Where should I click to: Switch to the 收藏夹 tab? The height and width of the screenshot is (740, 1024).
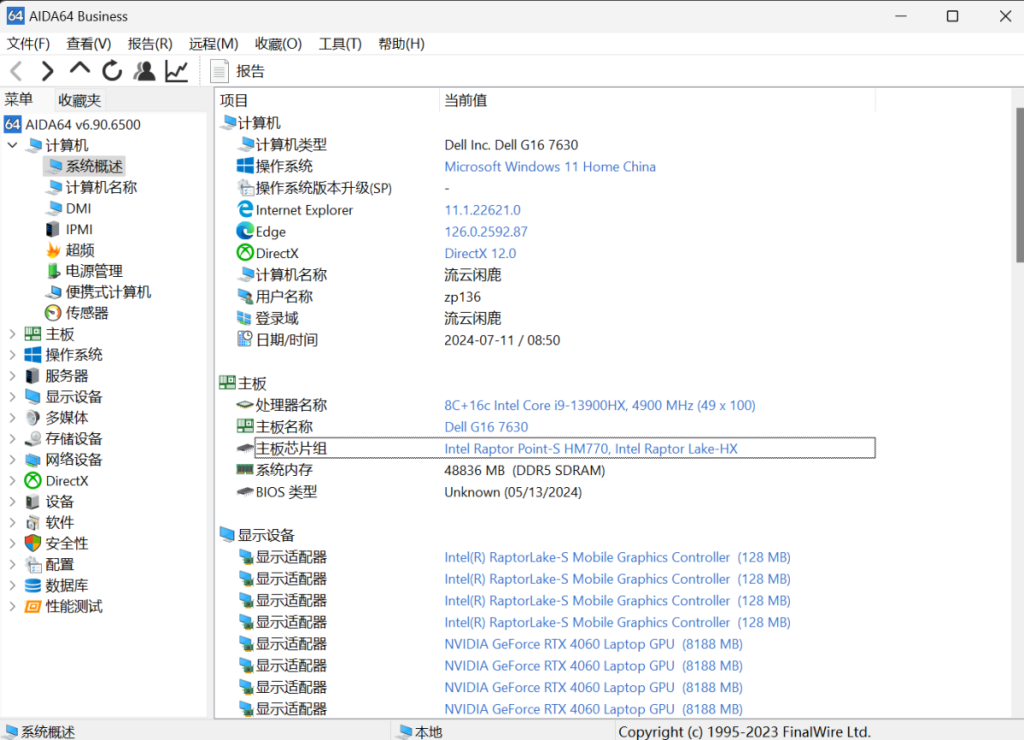pos(79,100)
